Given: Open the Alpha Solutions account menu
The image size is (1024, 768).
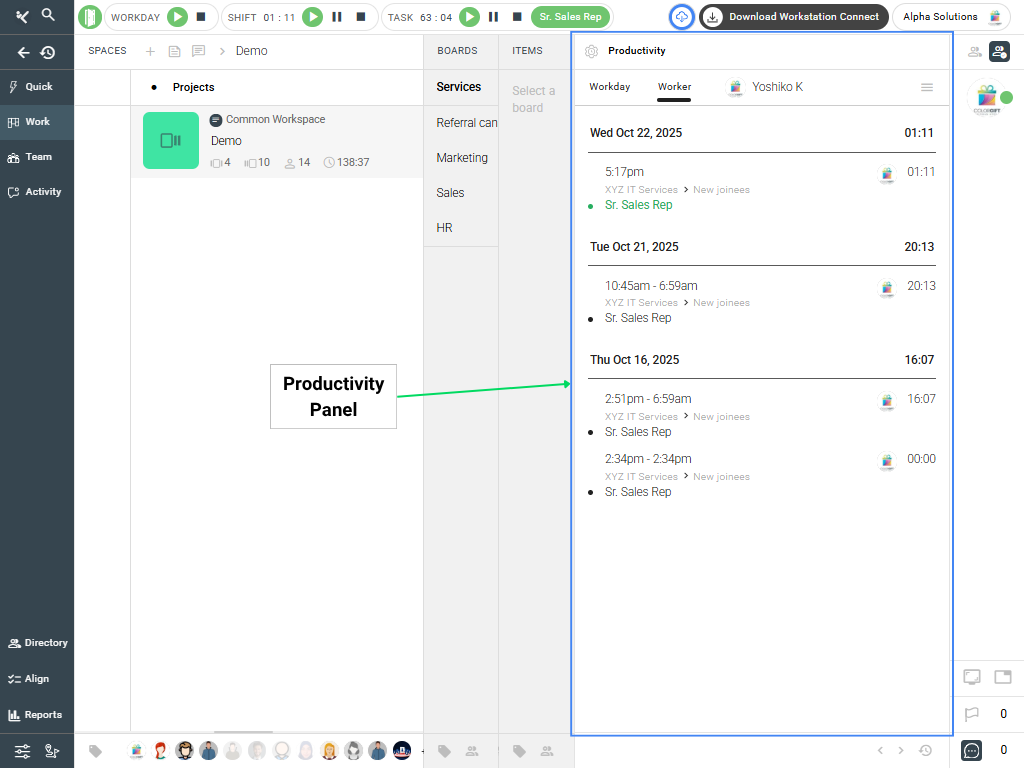Looking at the screenshot, I should click(x=950, y=17).
